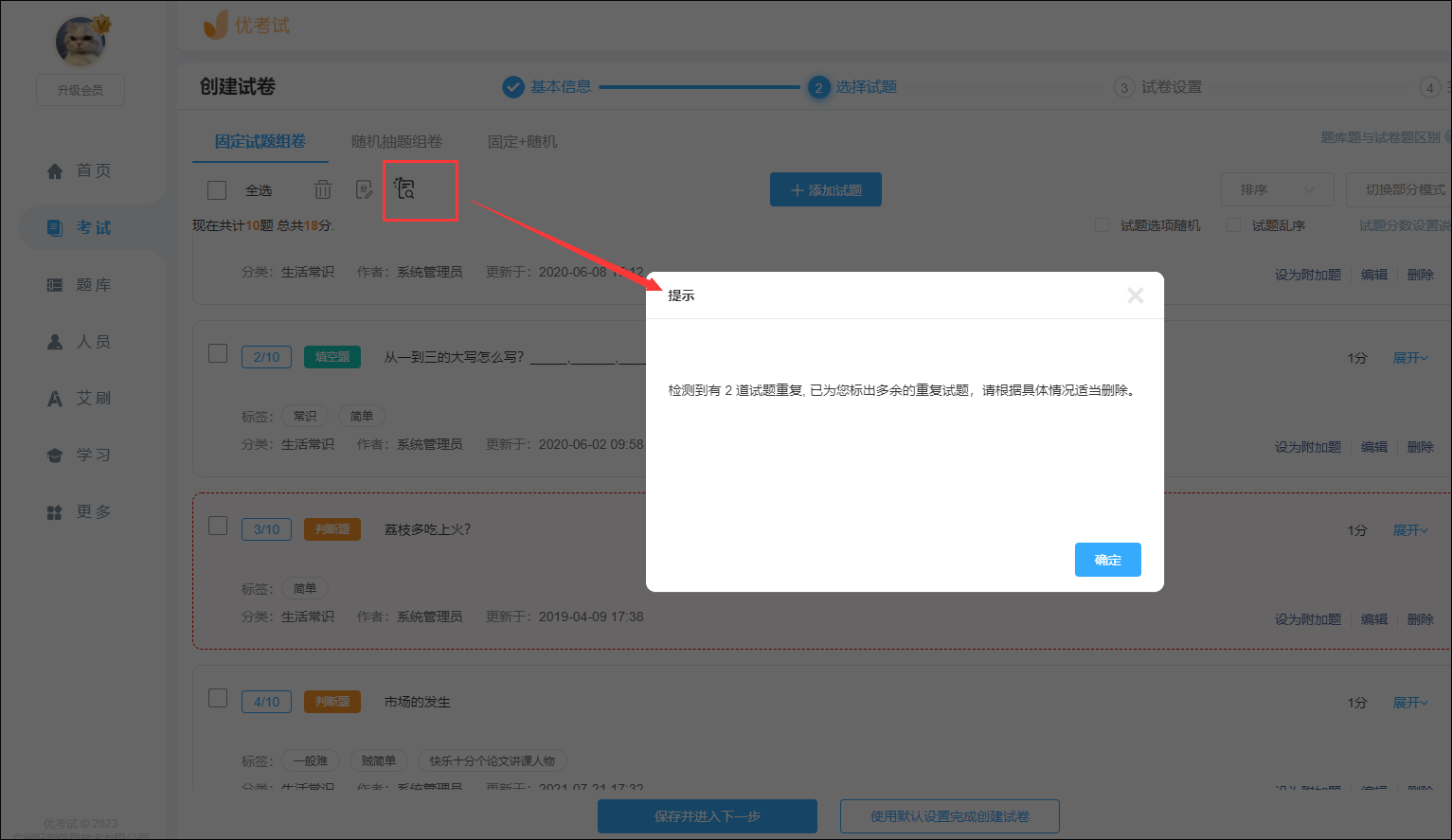Click the user avatar picture
This screenshot has width=1452, height=840.
tap(81, 41)
